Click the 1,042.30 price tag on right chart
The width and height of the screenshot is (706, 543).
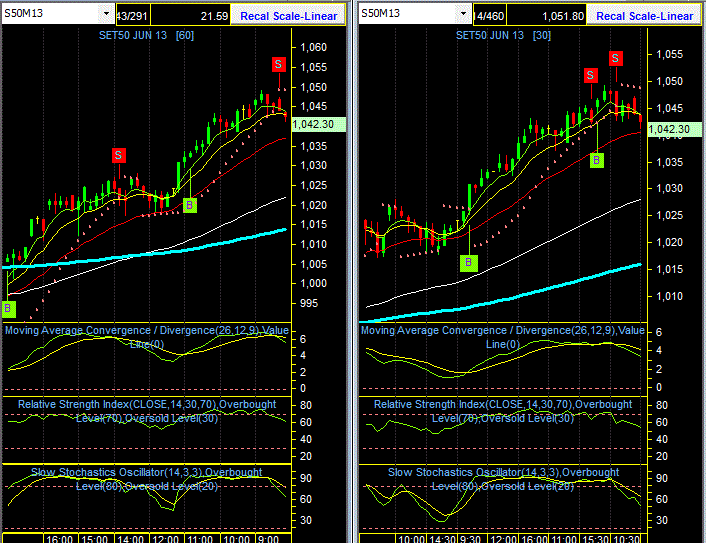(x=674, y=129)
